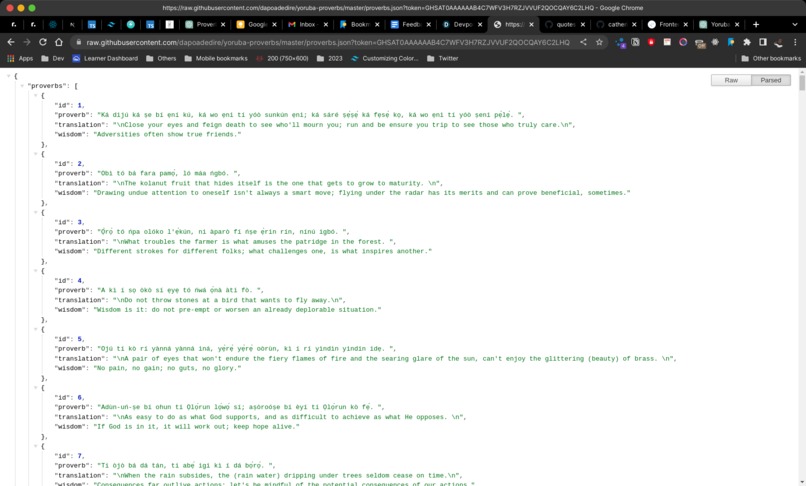Collapse the object with id 5
Screen dimensions: 806x486
click(35, 329)
